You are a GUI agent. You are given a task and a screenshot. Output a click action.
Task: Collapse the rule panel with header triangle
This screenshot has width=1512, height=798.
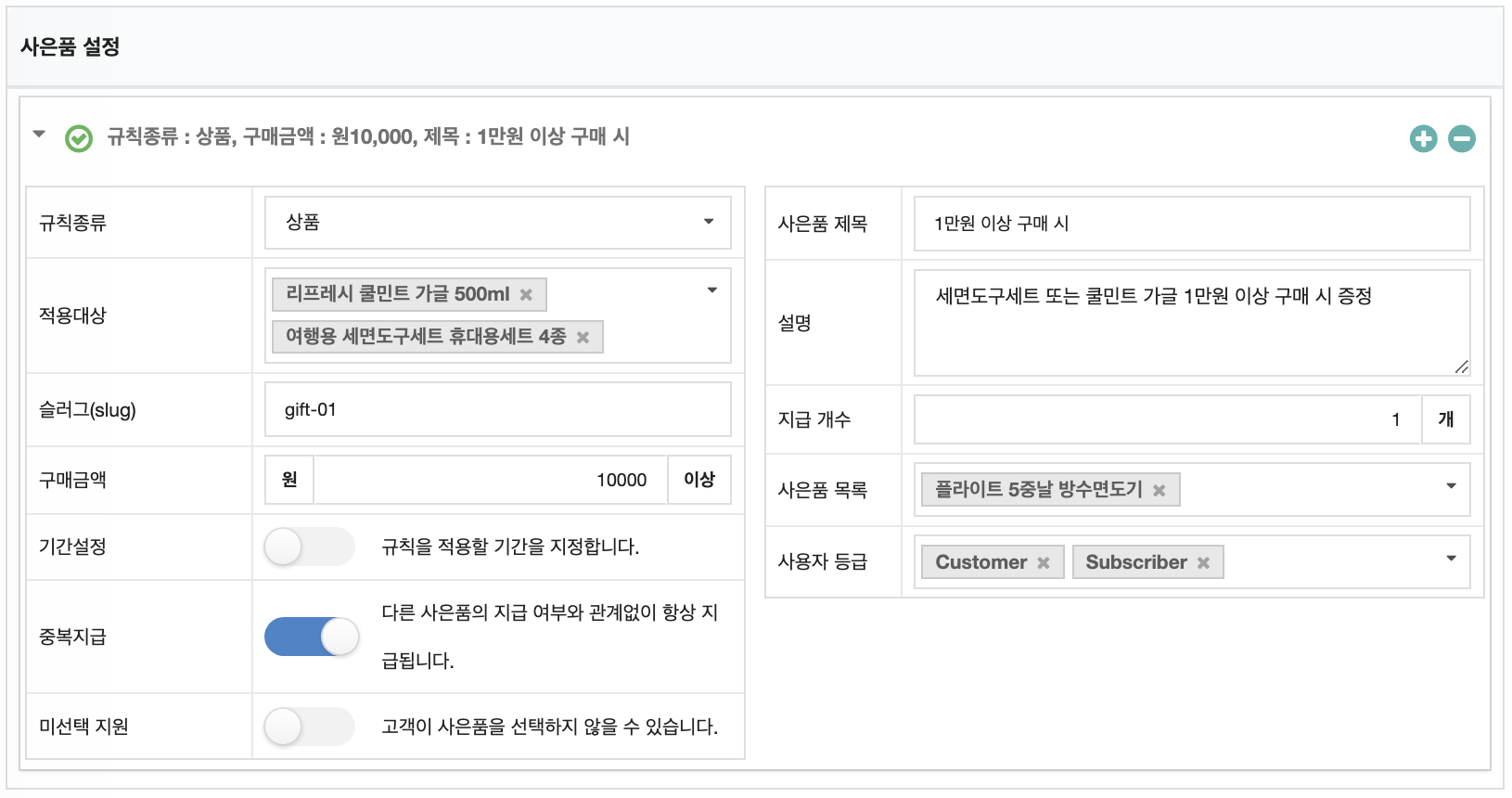pos(39,135)
